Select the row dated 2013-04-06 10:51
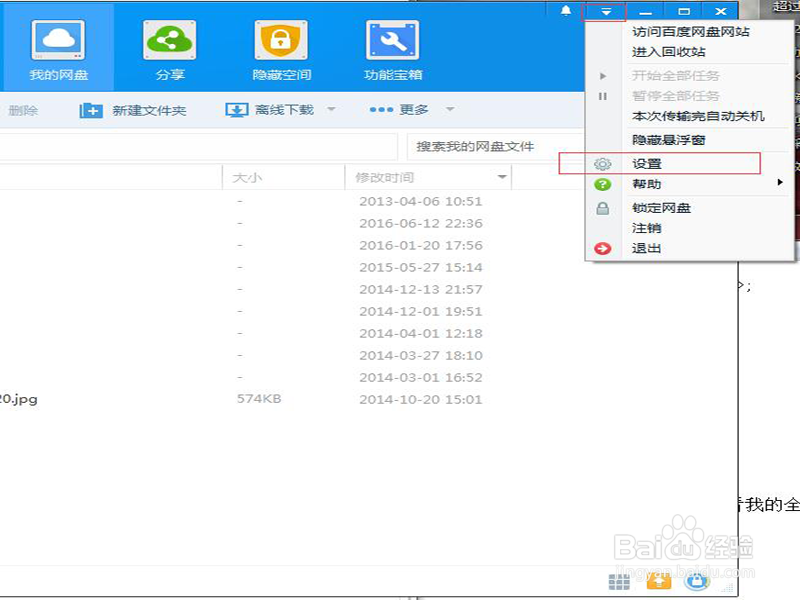This screenshot has width=800, height=600. point(367,201)
